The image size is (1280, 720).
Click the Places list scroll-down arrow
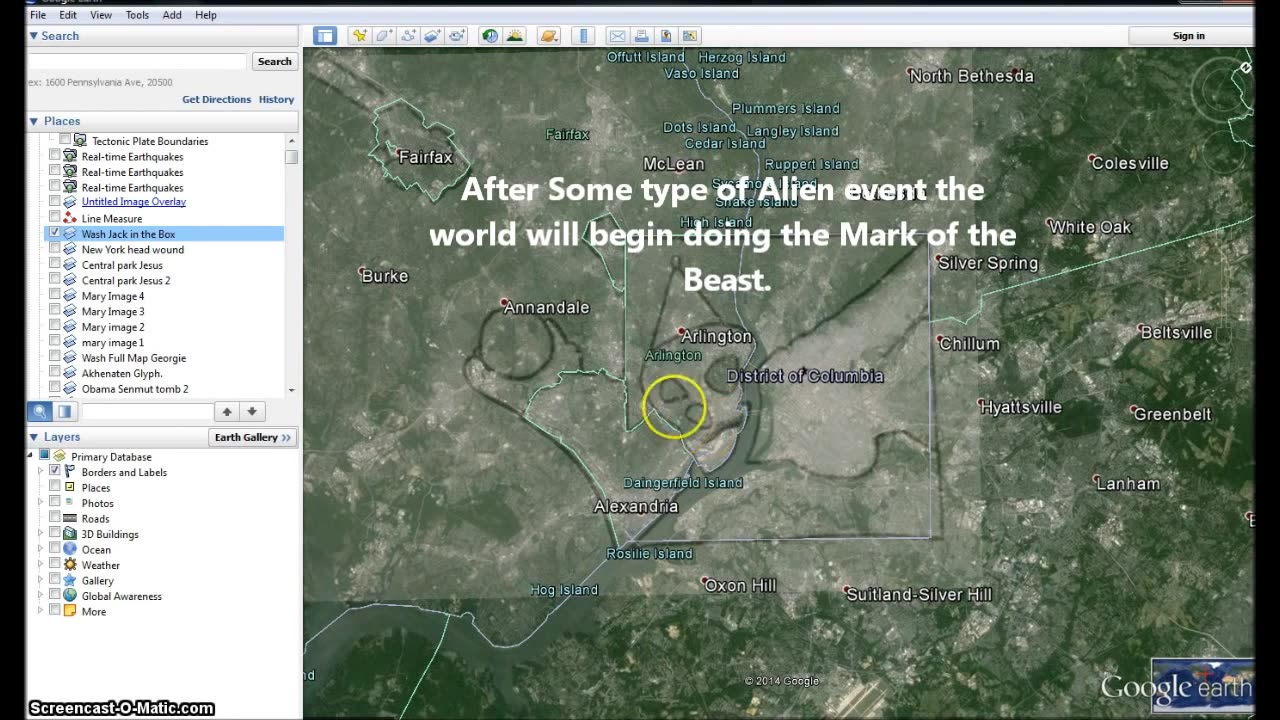tap(291, 390)
